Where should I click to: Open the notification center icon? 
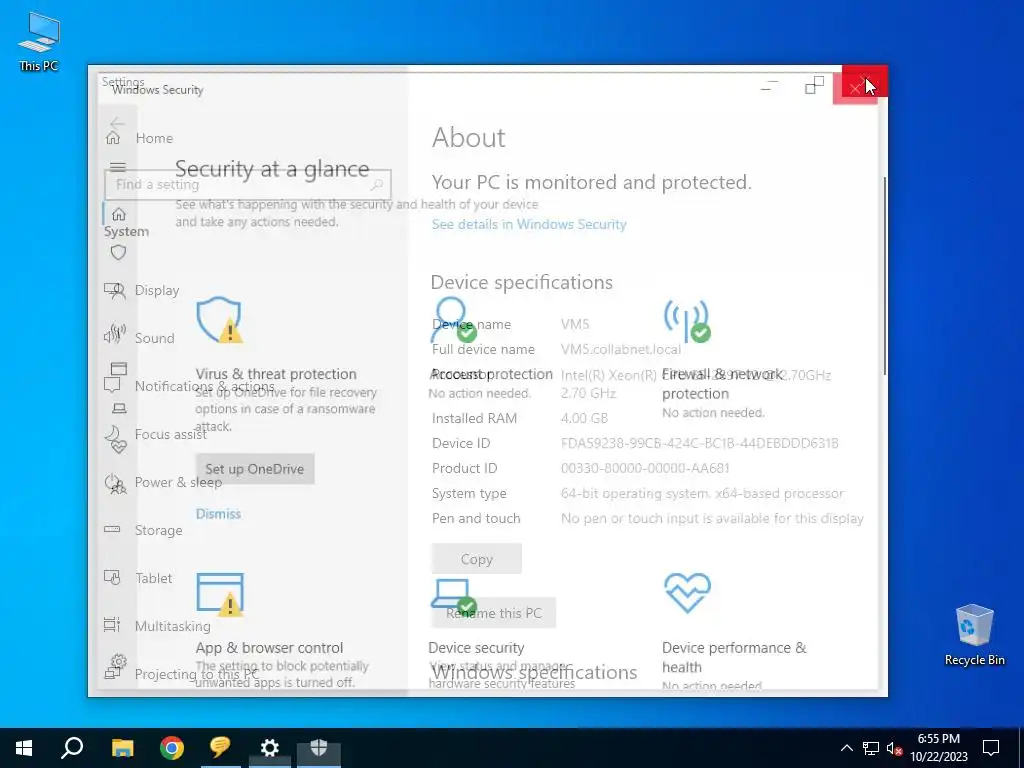pyautogui.click(x=991, y=748)
